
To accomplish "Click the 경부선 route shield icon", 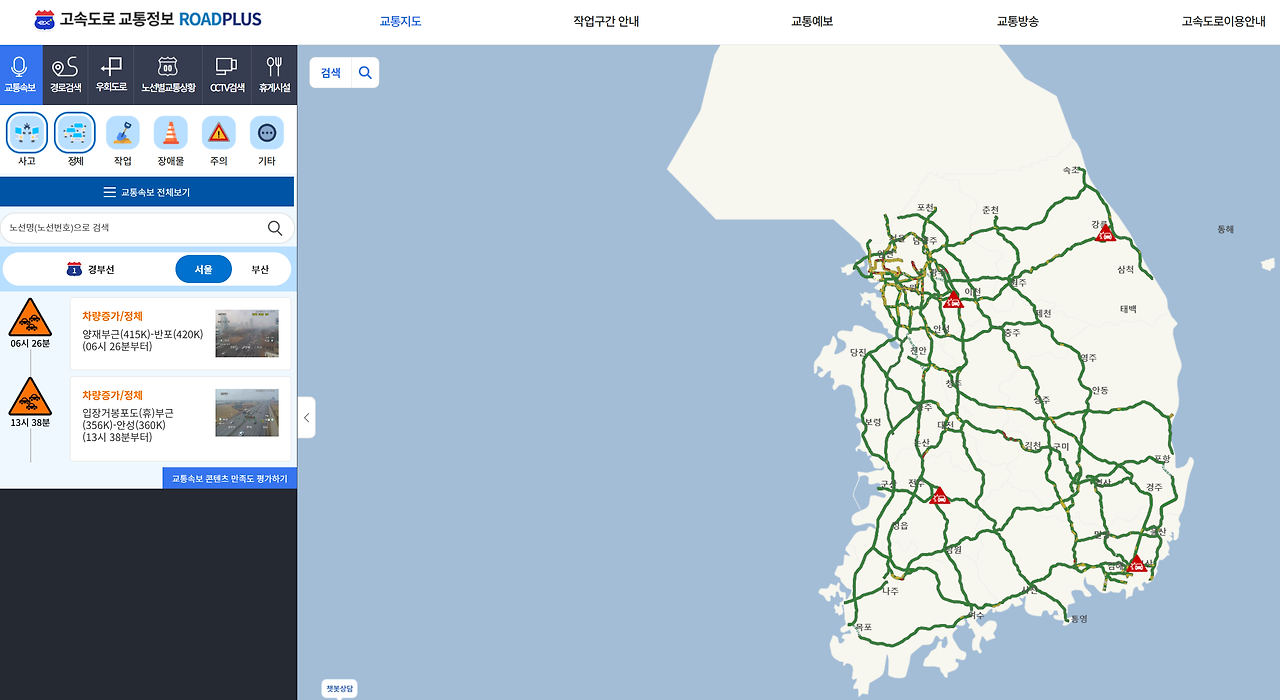I will click(x=74, y=269).
